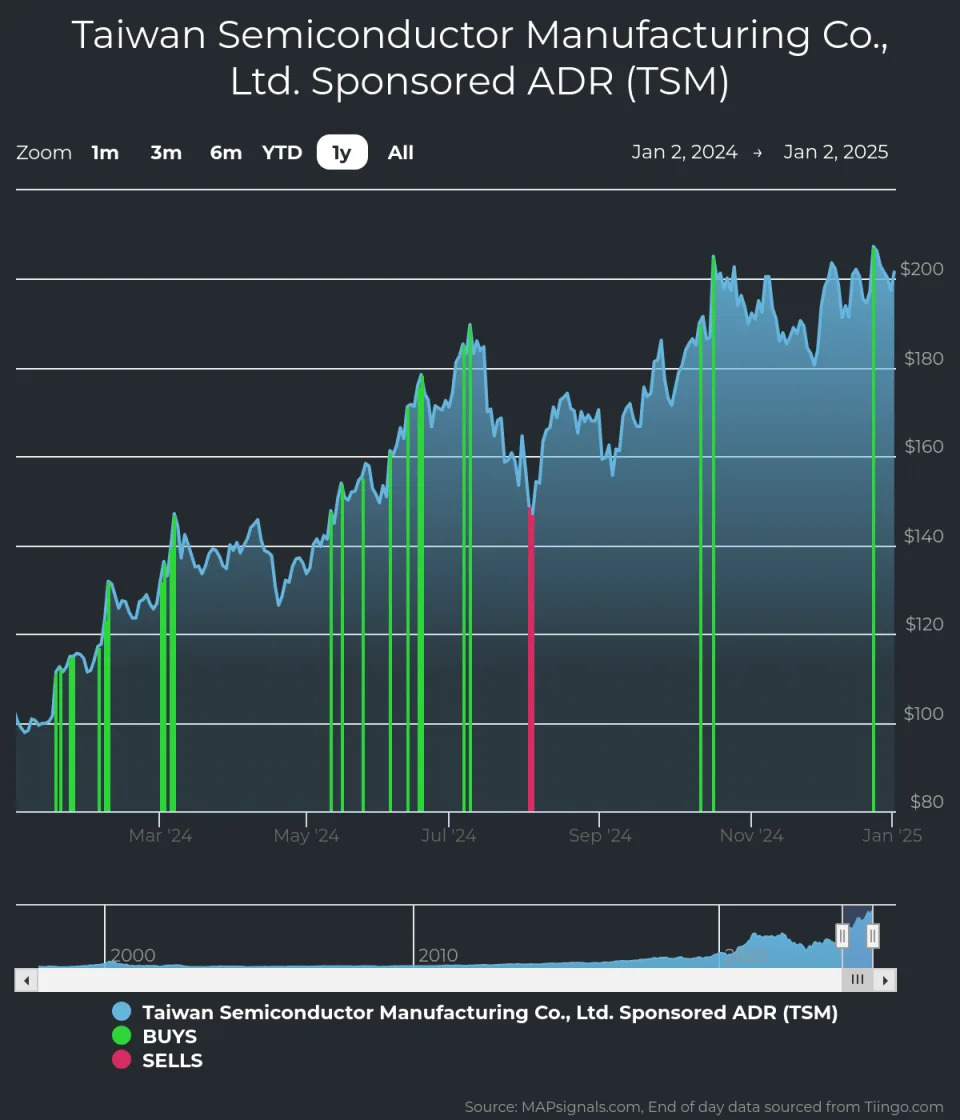This screenshot has height=1120, width=960.
Task: Click the 2010 navigator year label
Action: (x=438, y=956)
